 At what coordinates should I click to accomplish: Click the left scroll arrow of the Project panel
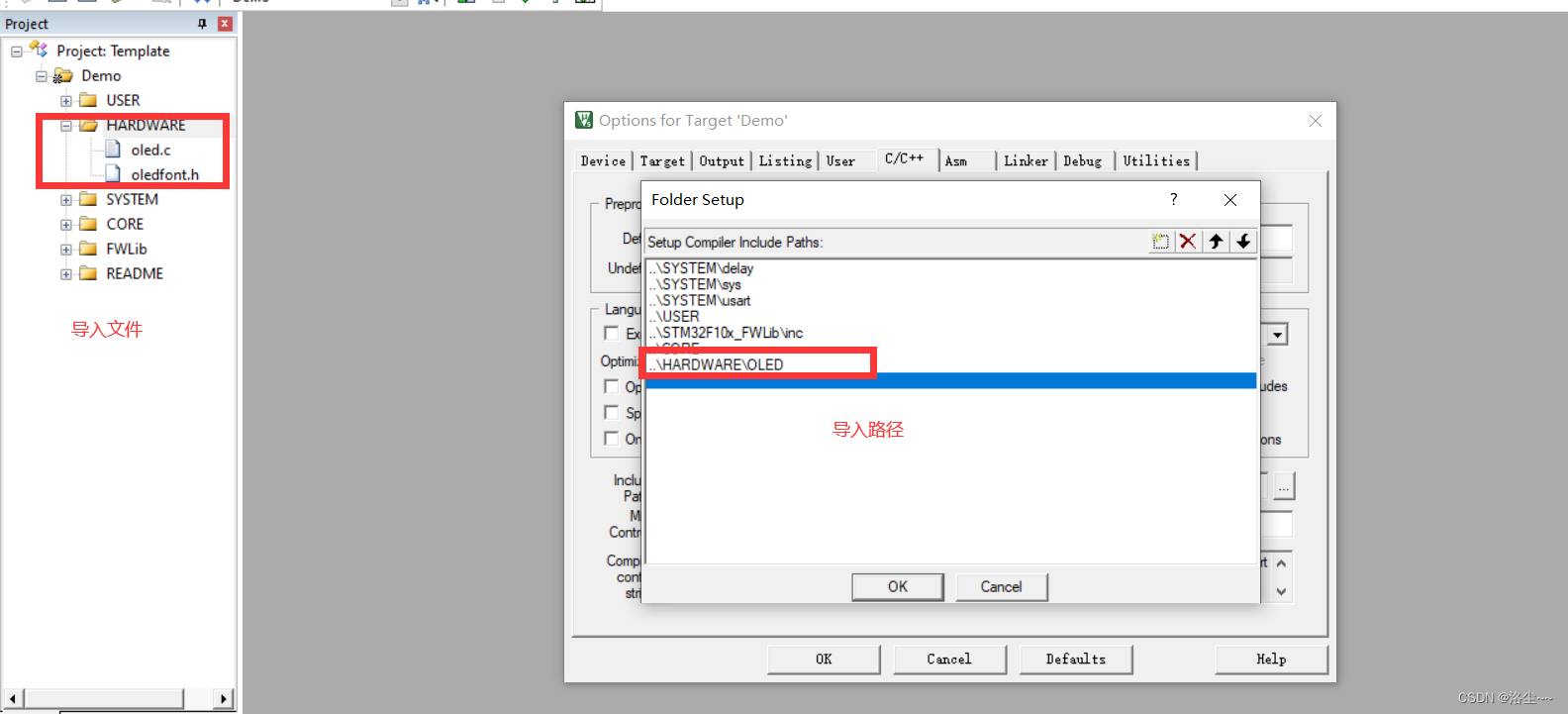(x=13, y=699)
